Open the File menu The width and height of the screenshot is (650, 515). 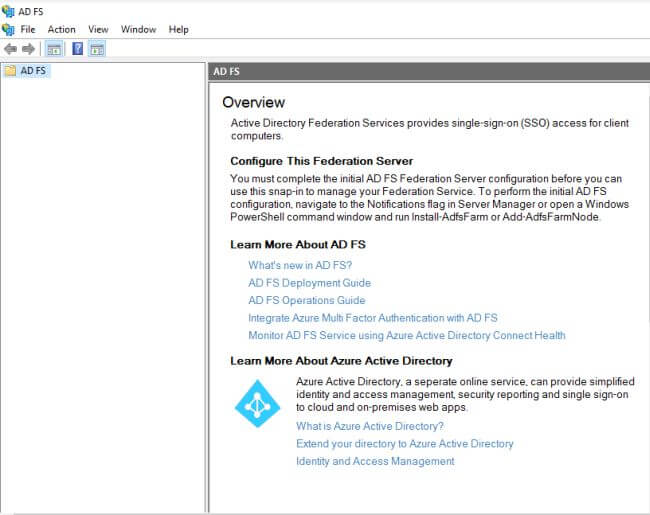click(28, 29)
